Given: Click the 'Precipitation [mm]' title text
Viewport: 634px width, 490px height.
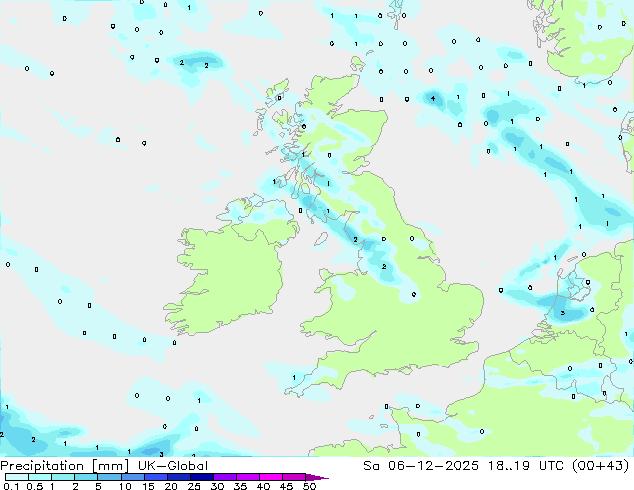Looking at the screenshot, I should [x=65, y=466].
